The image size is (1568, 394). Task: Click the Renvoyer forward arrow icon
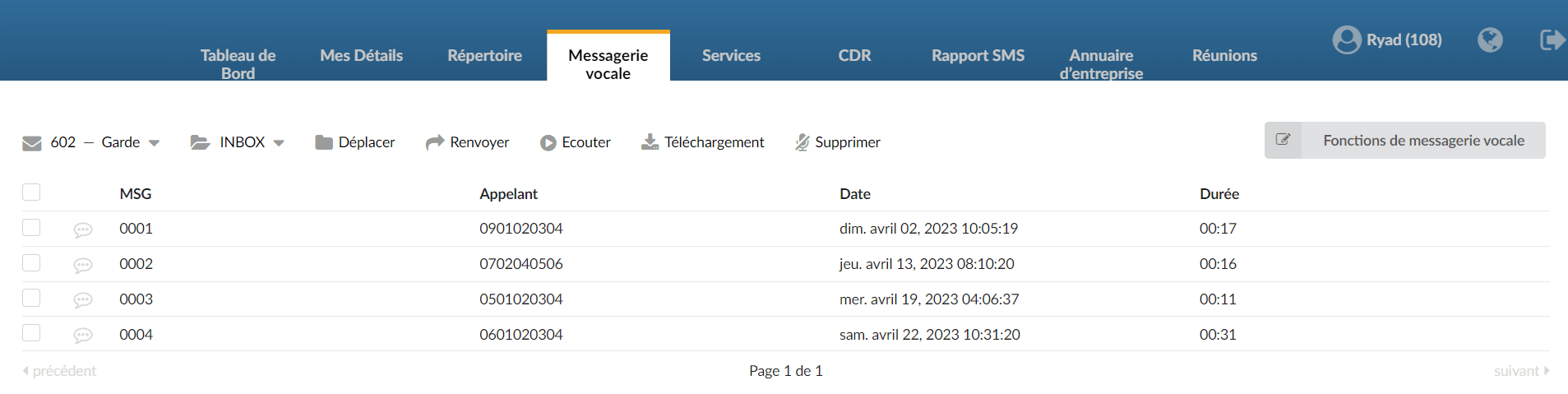click(x=435, y=142)
